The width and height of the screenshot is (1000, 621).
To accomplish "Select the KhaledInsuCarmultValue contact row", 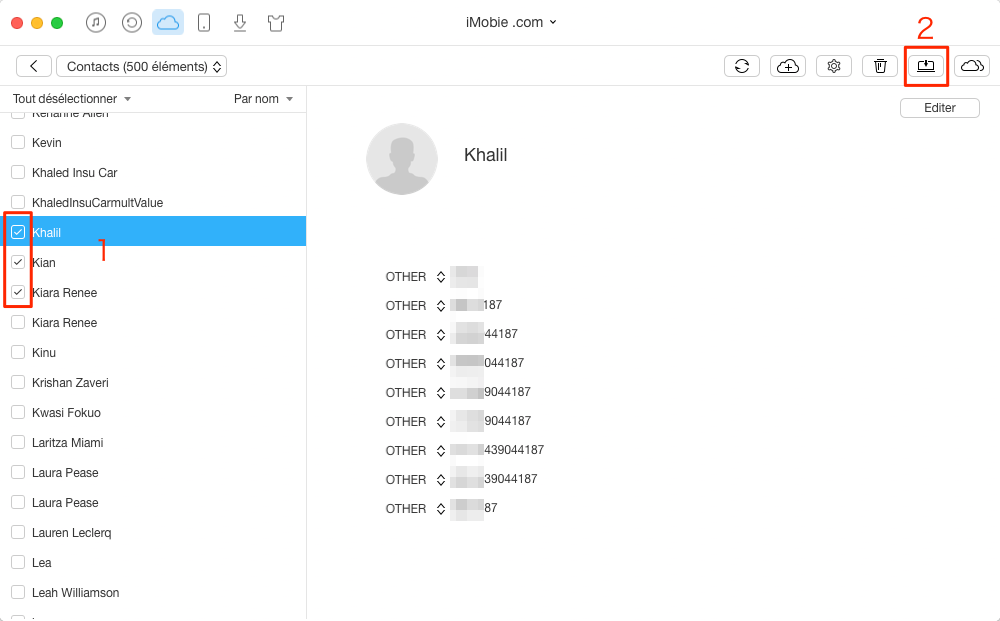I will tap(153, 202).
